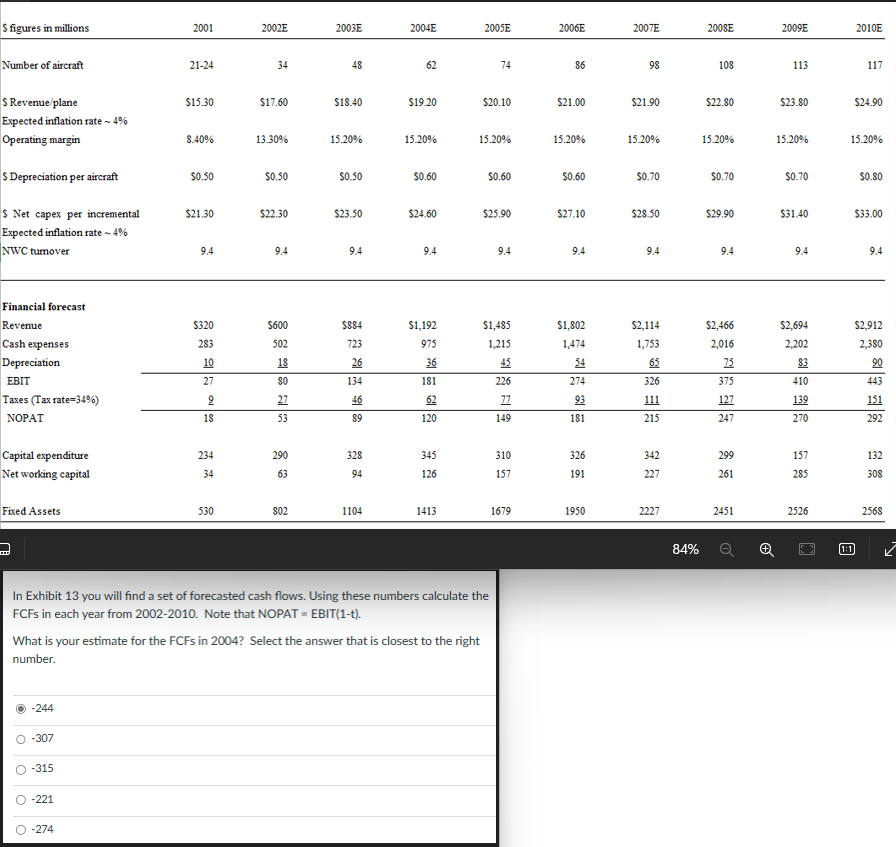The width and height of the screenshot is (896, 847).
Task: Click the 'Taxes (Tax rate=34%)' row label
Action: click(50, 399)
